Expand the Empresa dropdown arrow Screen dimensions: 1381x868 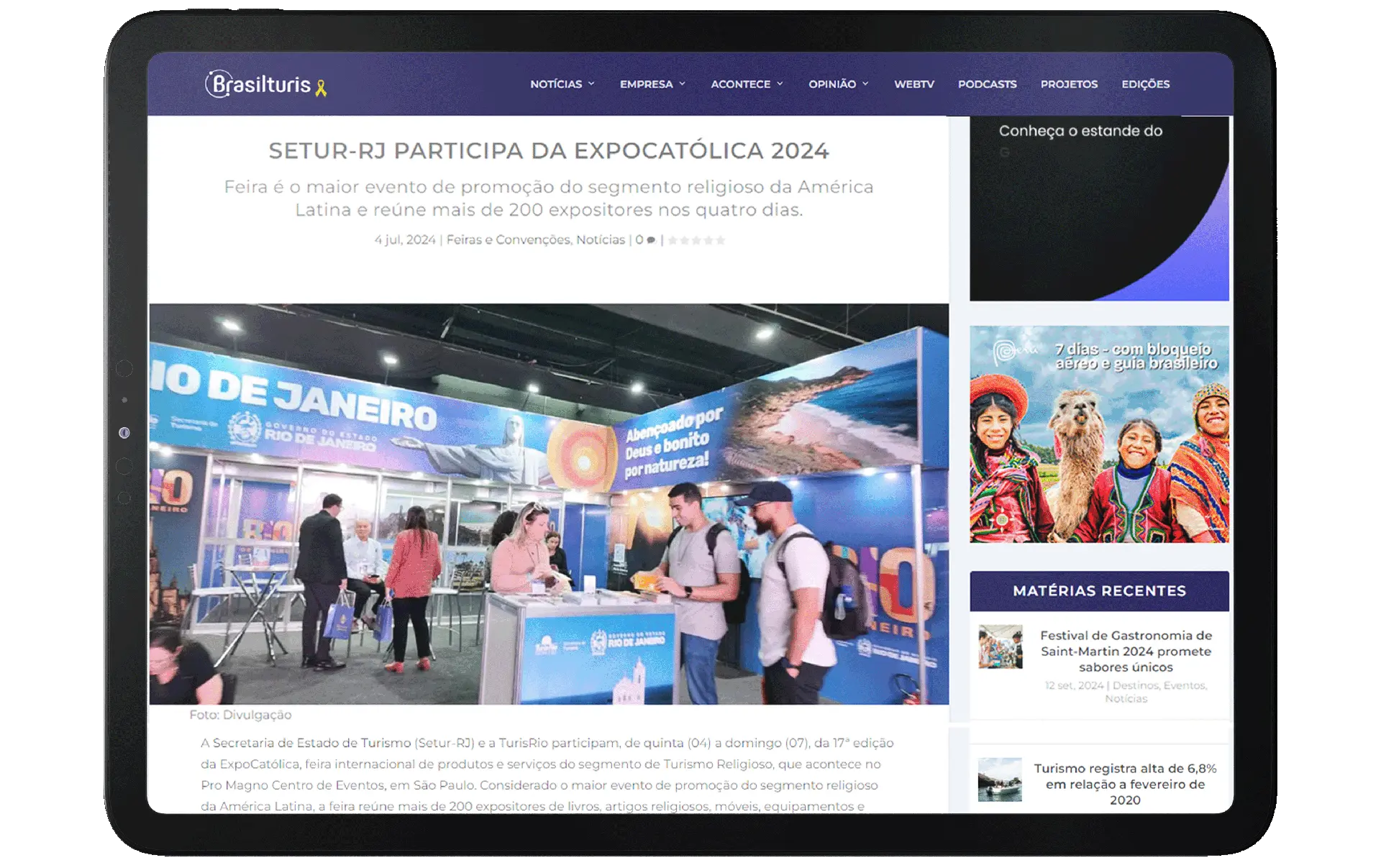click(x=682, y=84)
